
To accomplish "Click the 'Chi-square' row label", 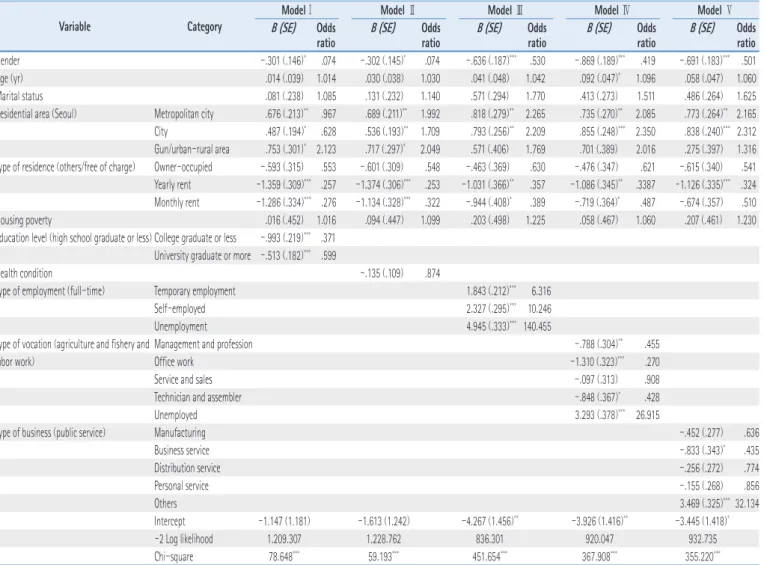I will (173, 557).
